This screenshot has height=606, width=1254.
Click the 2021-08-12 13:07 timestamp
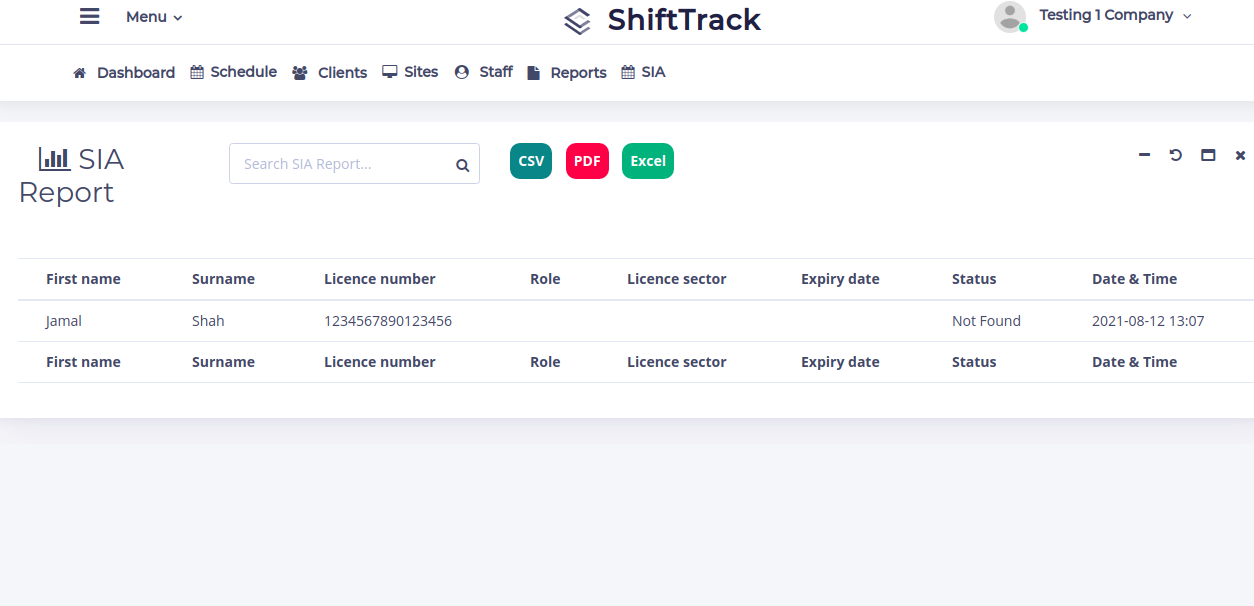click(1148, 321)
